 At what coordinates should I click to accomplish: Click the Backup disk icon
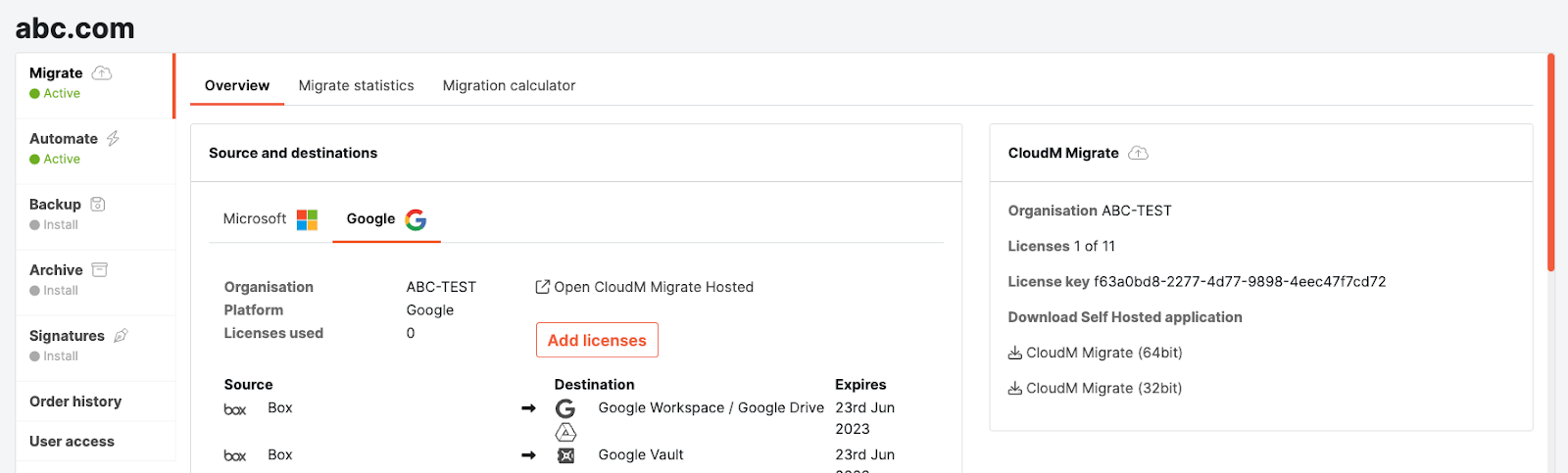click(x=98, y=205)
